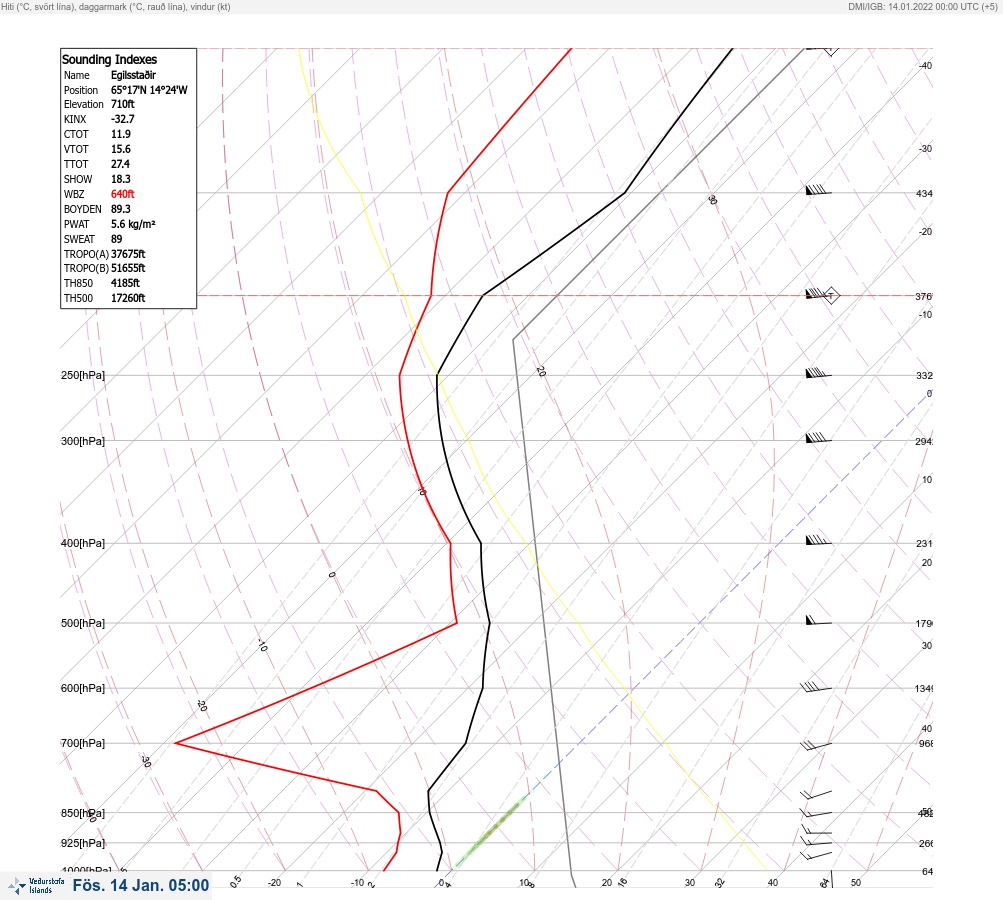Click the KINX value -32.7
The image size is (1003, 900).
tap(123, 119)
